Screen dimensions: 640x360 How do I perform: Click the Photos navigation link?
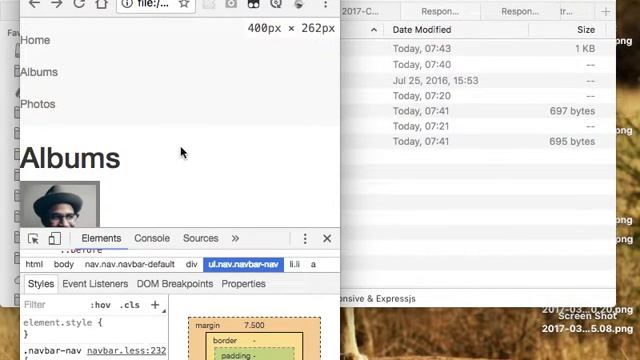pos(38,104)
